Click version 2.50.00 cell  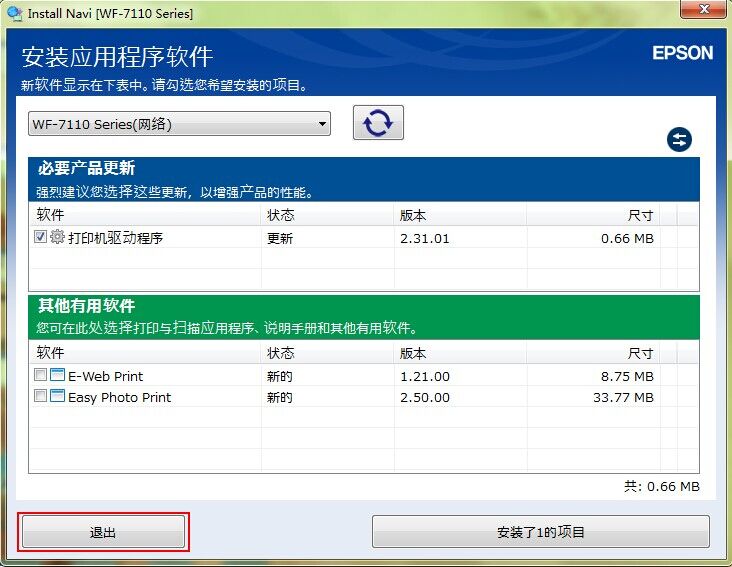425,397
